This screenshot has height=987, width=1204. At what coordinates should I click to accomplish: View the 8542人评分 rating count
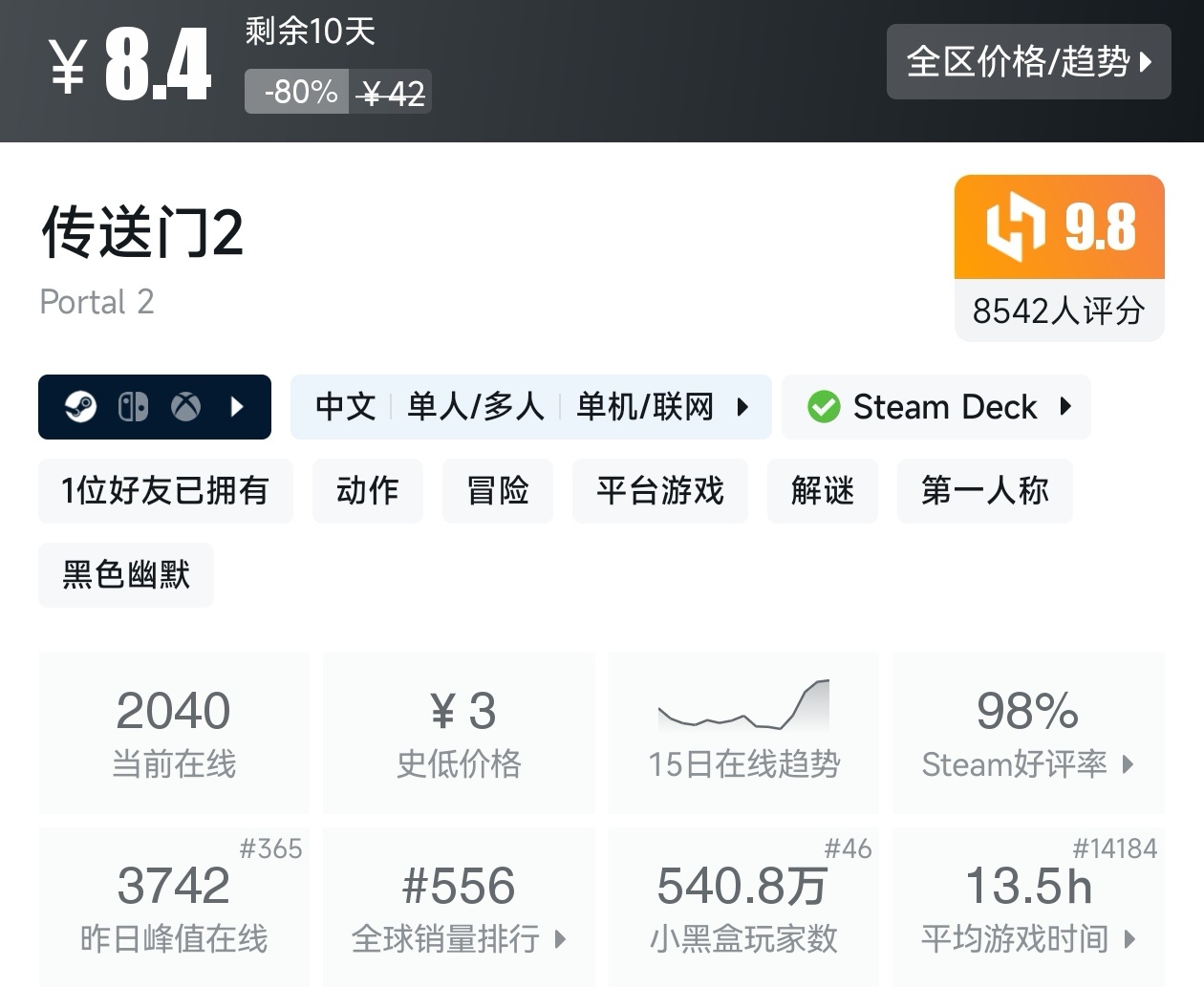tap(1059, 311)
